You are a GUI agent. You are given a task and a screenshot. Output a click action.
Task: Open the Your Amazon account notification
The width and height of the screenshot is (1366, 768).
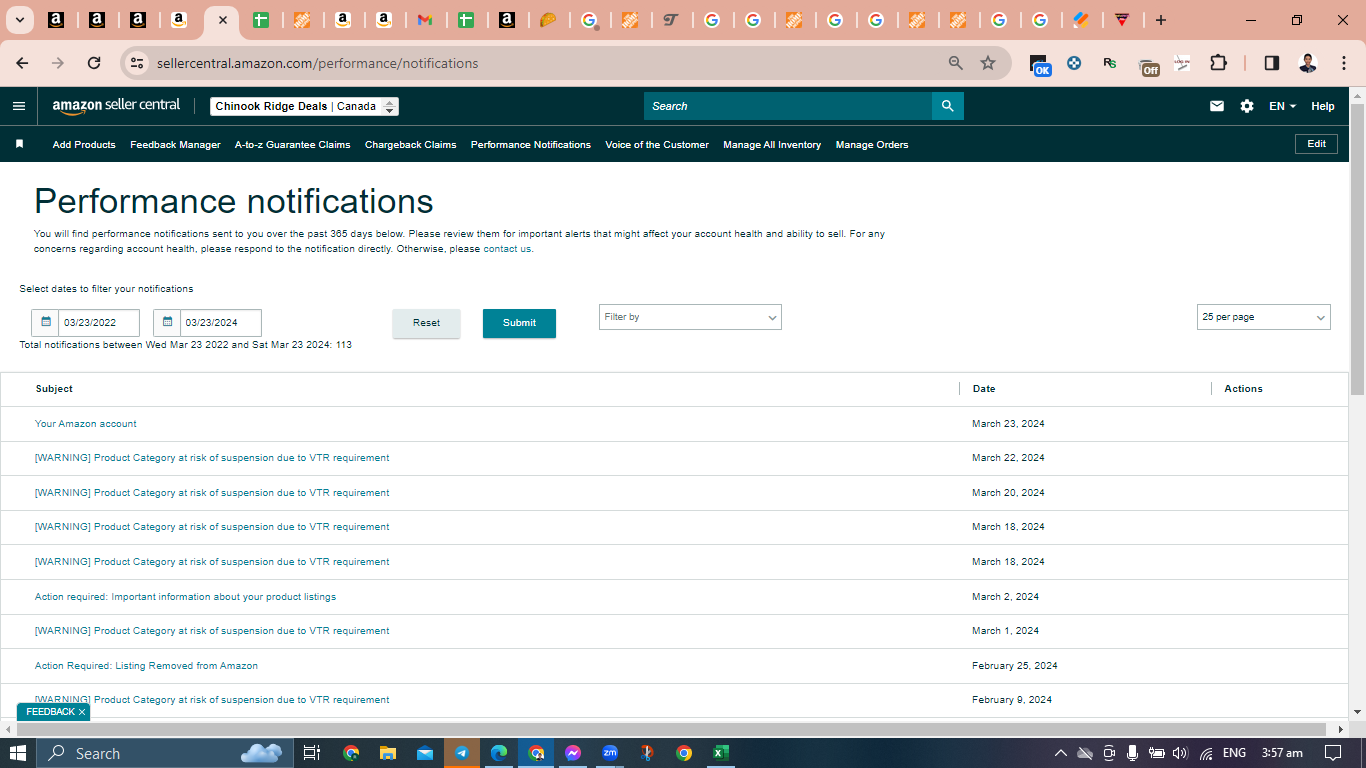(86, 424)
